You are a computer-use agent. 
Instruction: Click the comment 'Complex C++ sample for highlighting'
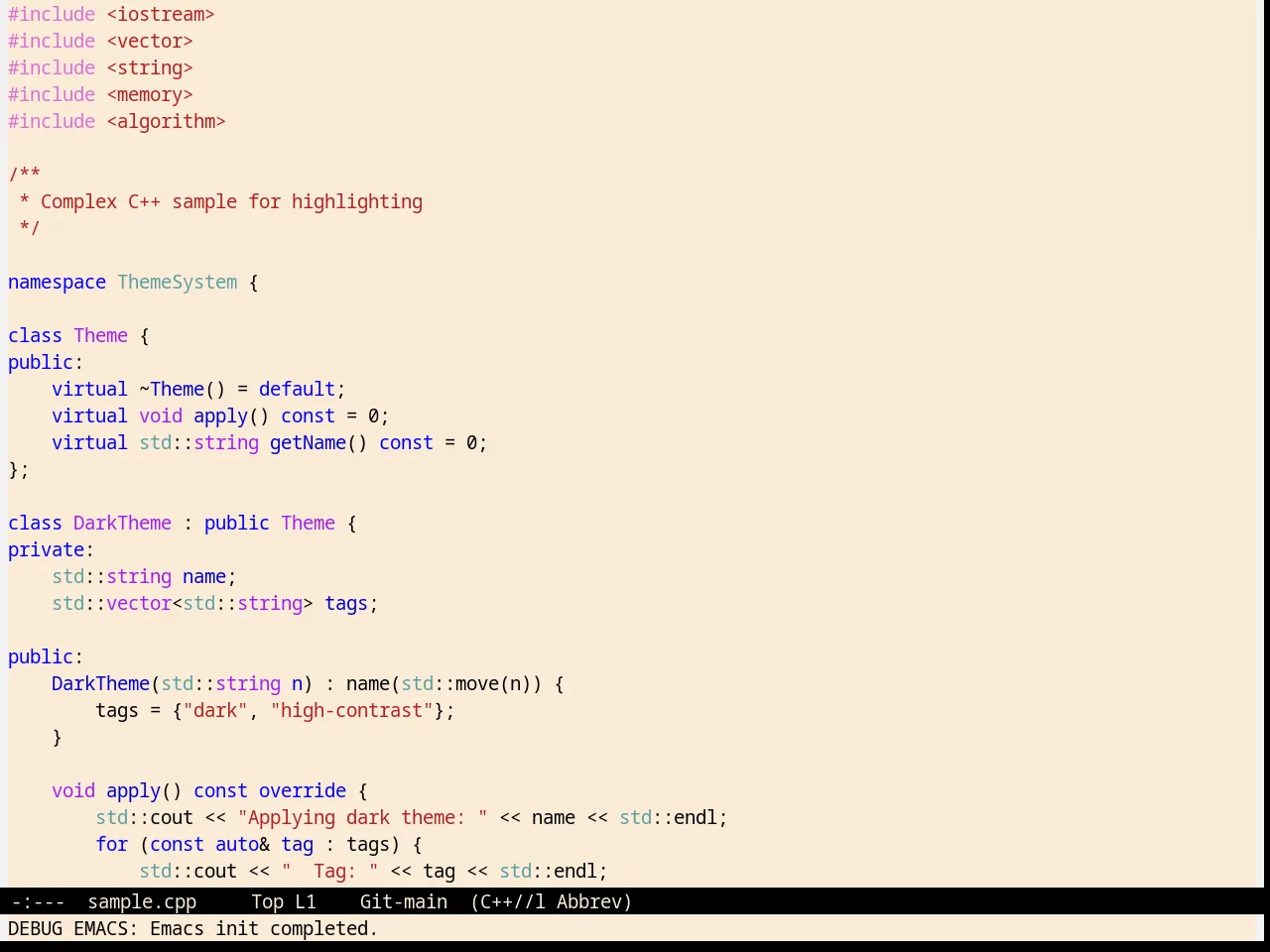231,201
